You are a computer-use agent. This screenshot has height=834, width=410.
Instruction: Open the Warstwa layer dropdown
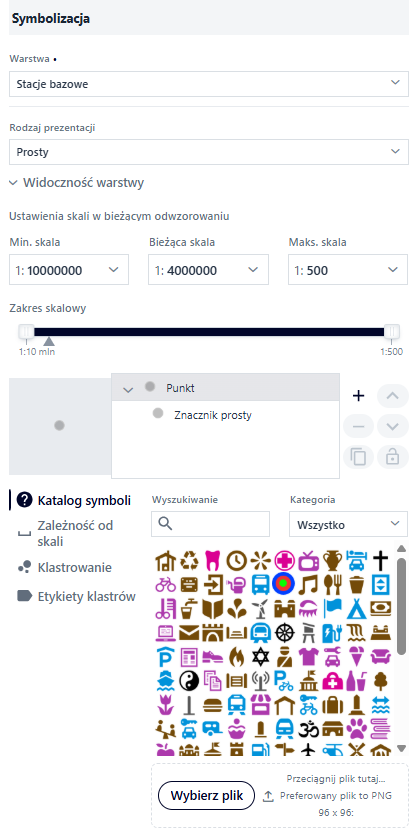coord(208,84)
